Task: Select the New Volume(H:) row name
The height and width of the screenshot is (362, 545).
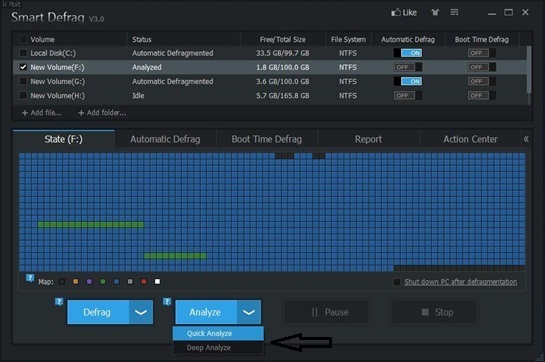Action: click(x=57, y=95)
